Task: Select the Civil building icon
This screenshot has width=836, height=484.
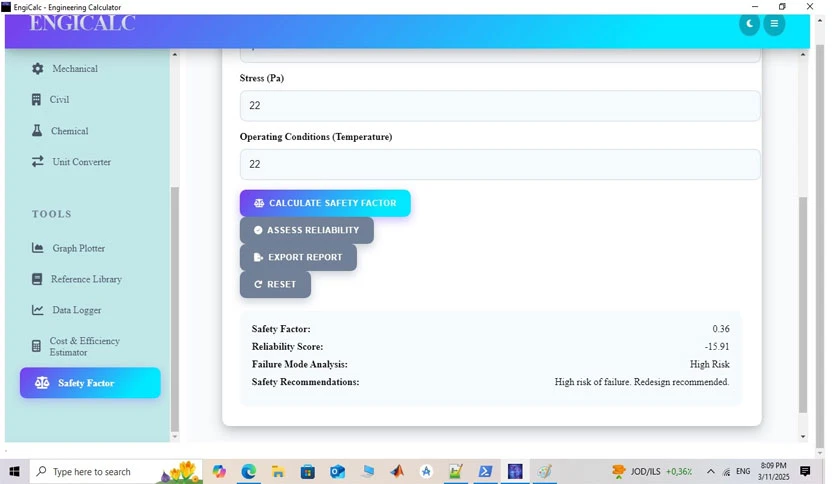Action: (x=36, y=100)
